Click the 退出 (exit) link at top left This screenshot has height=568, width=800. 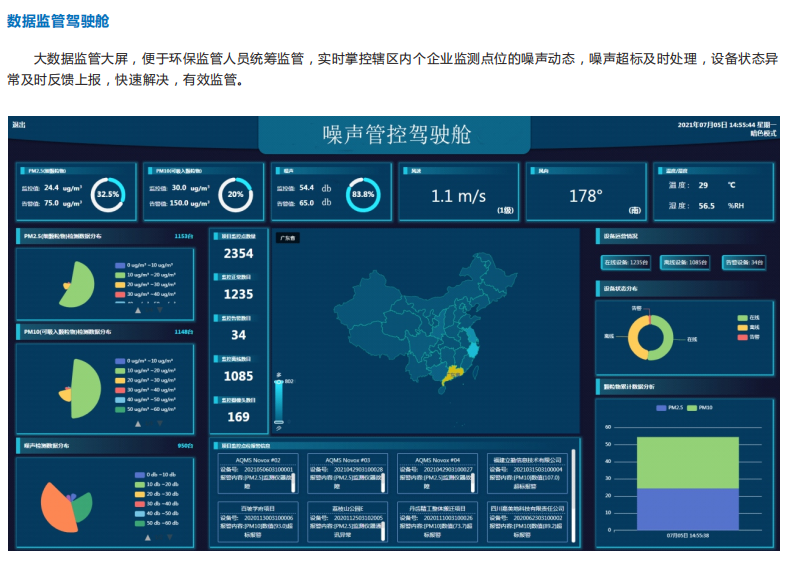click(x=19, y=125)
